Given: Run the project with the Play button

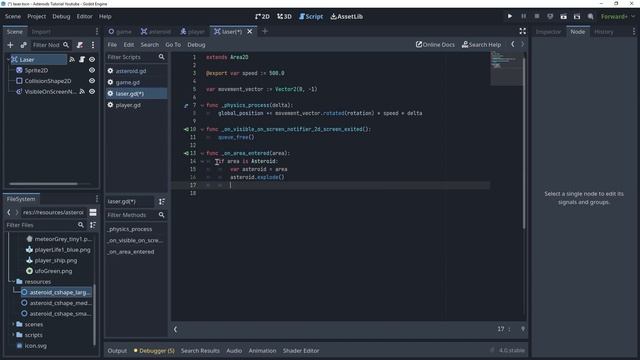Looking at the screenshot, I should point(510,16).
